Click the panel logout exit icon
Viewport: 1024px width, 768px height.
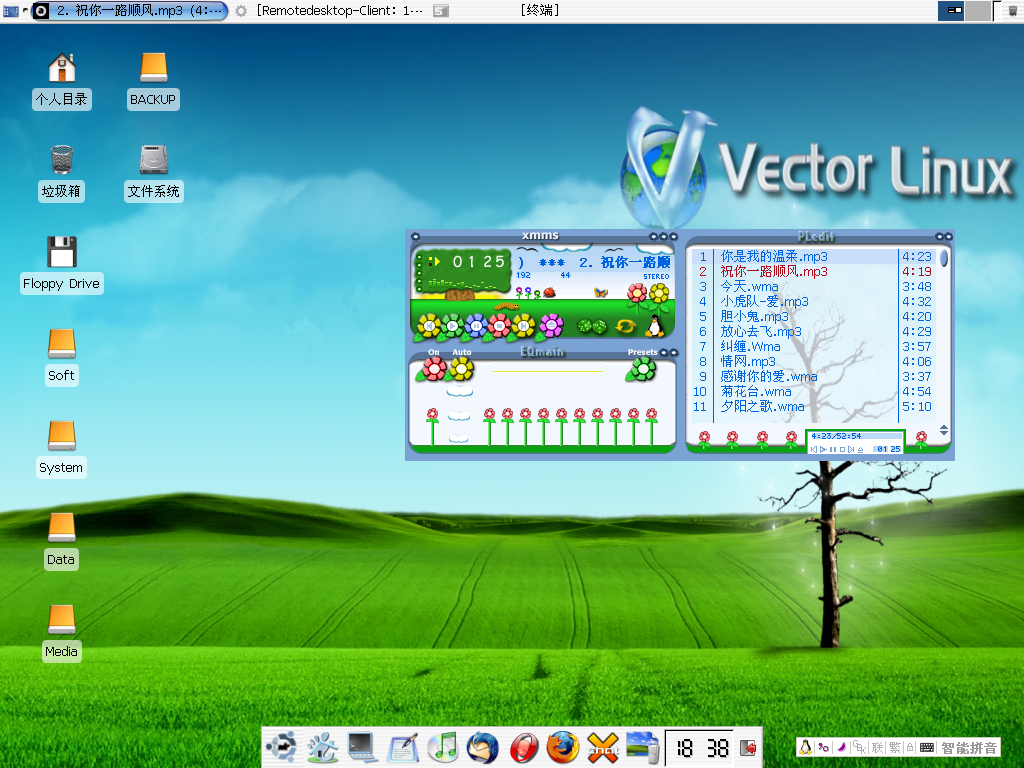click(748, 747)
